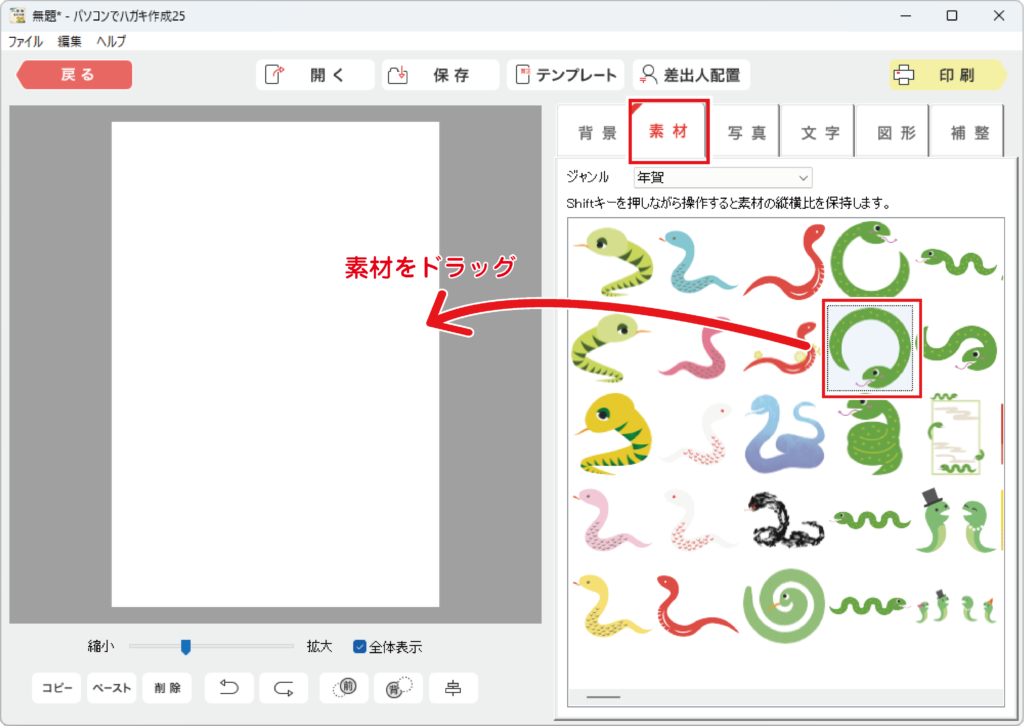Switch to the 素材 tab
1024x726 pixels.
pos(669,131)
